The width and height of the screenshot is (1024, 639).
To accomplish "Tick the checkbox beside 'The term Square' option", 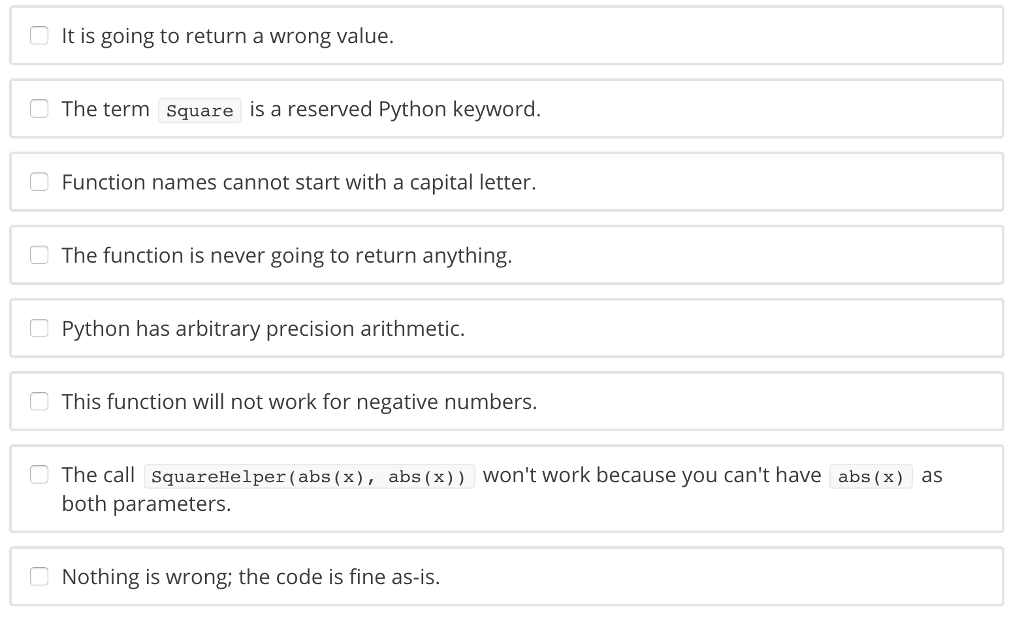I will (x=39, y=108).
